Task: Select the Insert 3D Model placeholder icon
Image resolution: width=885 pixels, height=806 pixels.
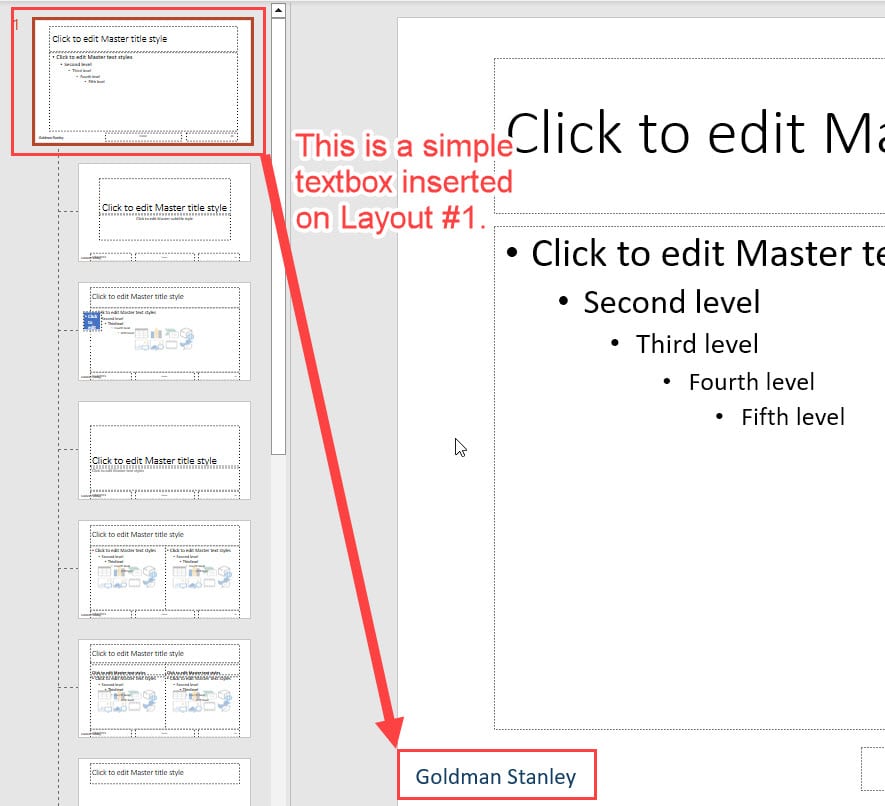Action: point(186,333)
